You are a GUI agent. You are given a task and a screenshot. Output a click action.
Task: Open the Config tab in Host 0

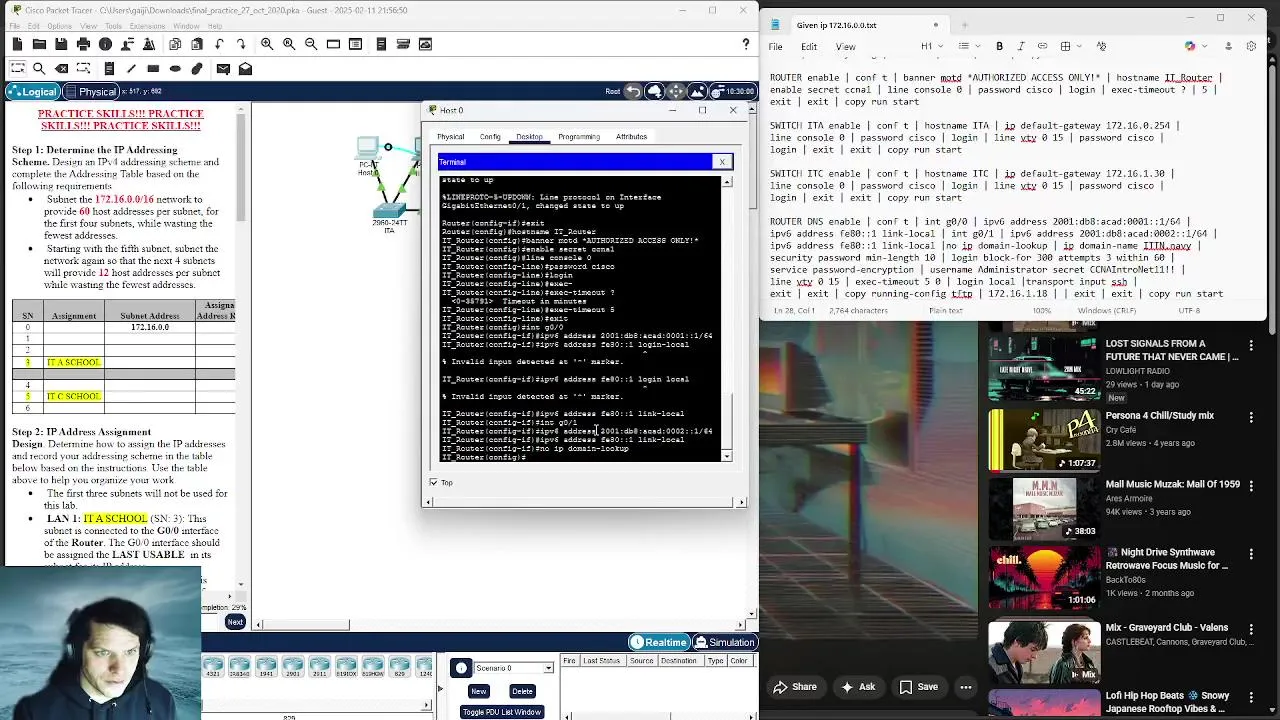[x=490, y=136]
